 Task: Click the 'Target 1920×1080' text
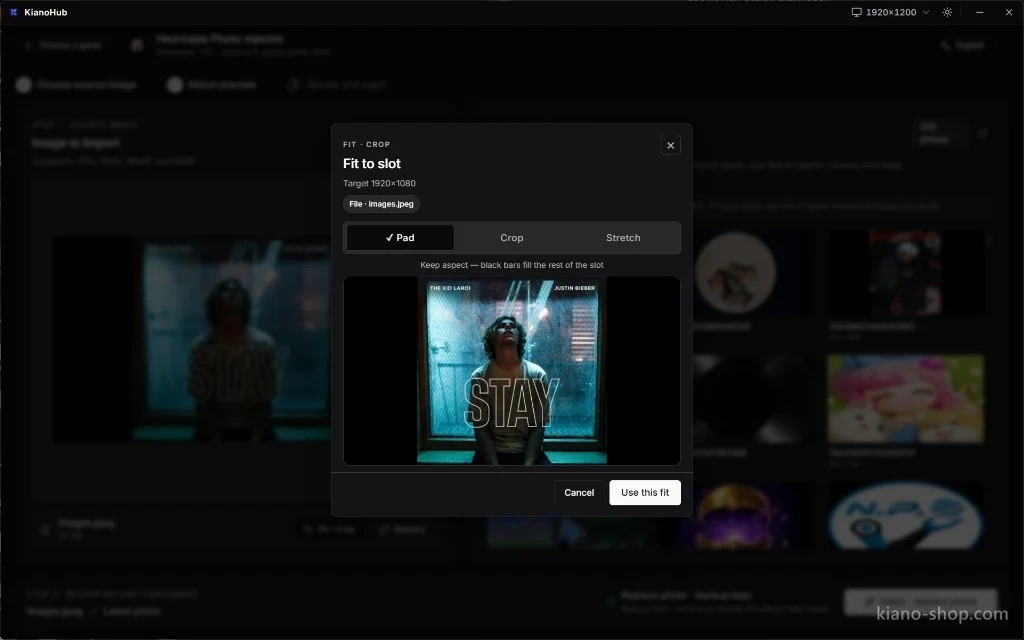click(x=379, y=184)
